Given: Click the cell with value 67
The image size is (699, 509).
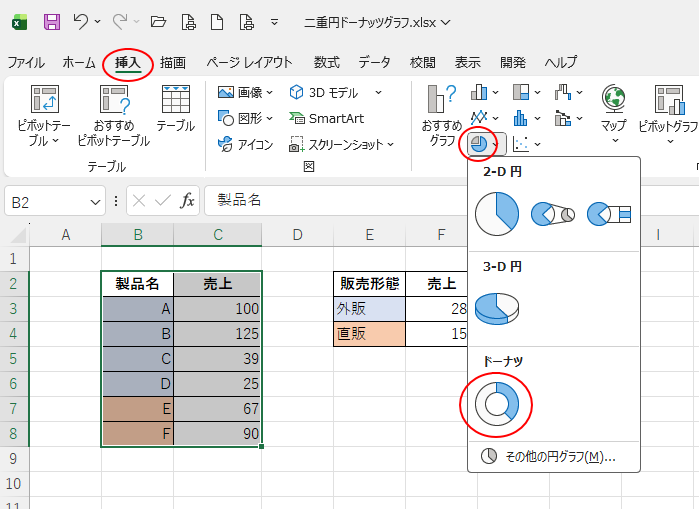Looking at the screenshot, I should [218, 408].
